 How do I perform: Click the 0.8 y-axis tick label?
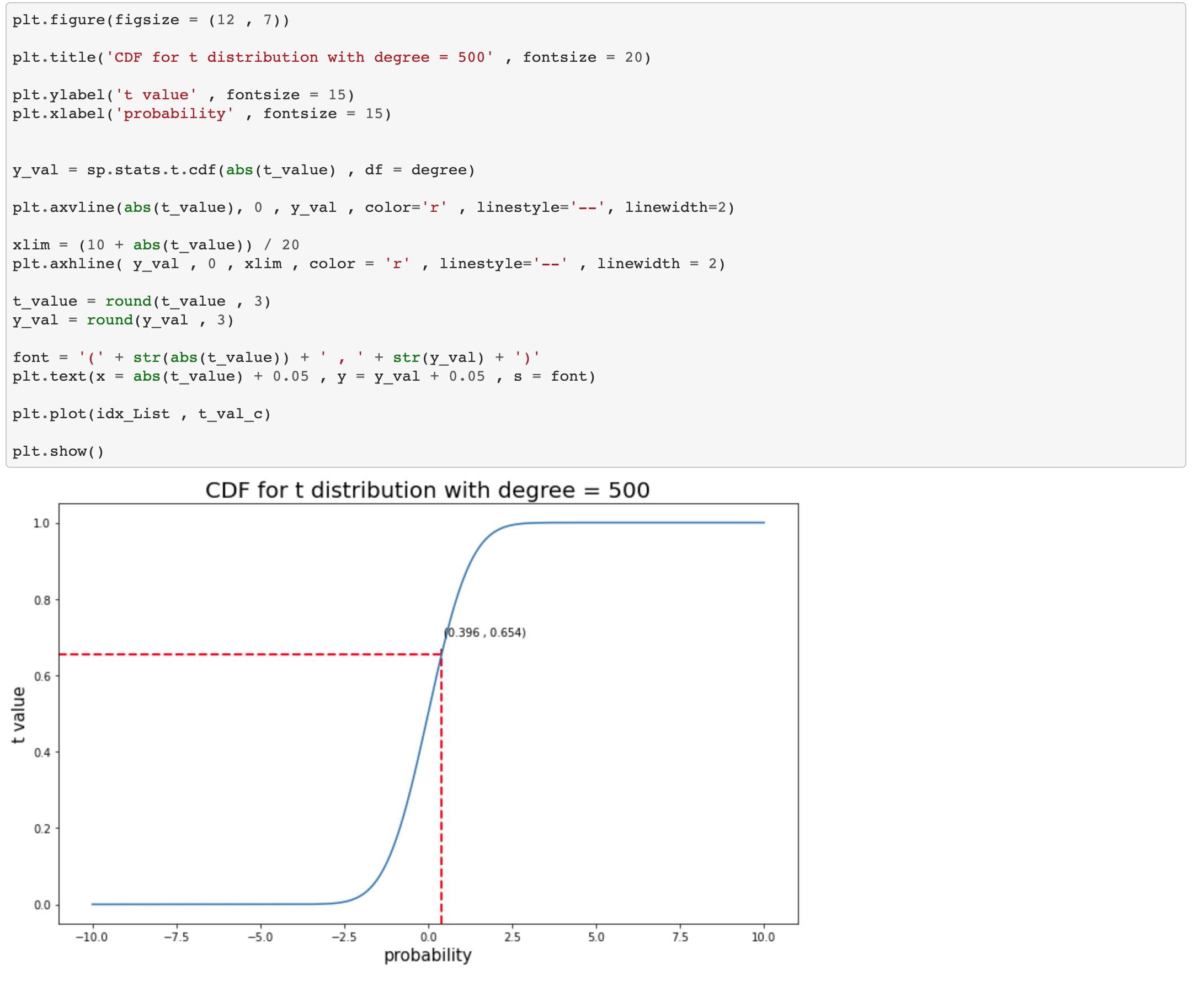(42, 601)
